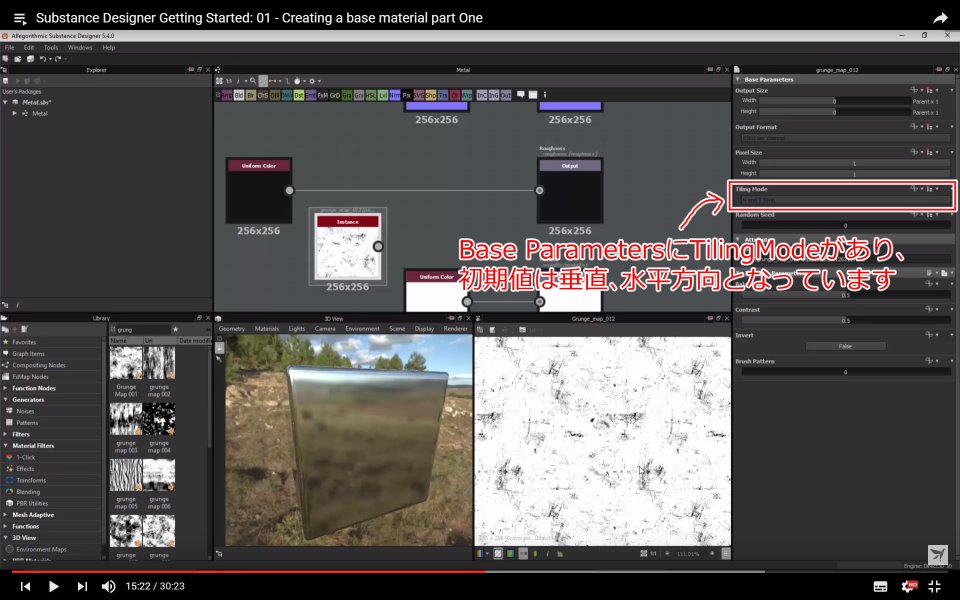
Task: Click the undo arrow in the main toolbar
Action: [x=43, y=59]
